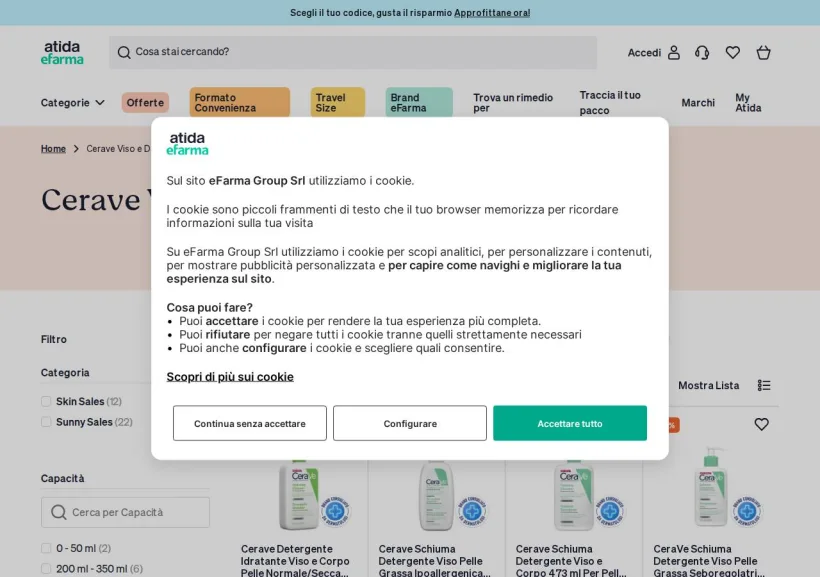Expand the Categorie dropdown menu
820x577 pixels.
point(73,103)
